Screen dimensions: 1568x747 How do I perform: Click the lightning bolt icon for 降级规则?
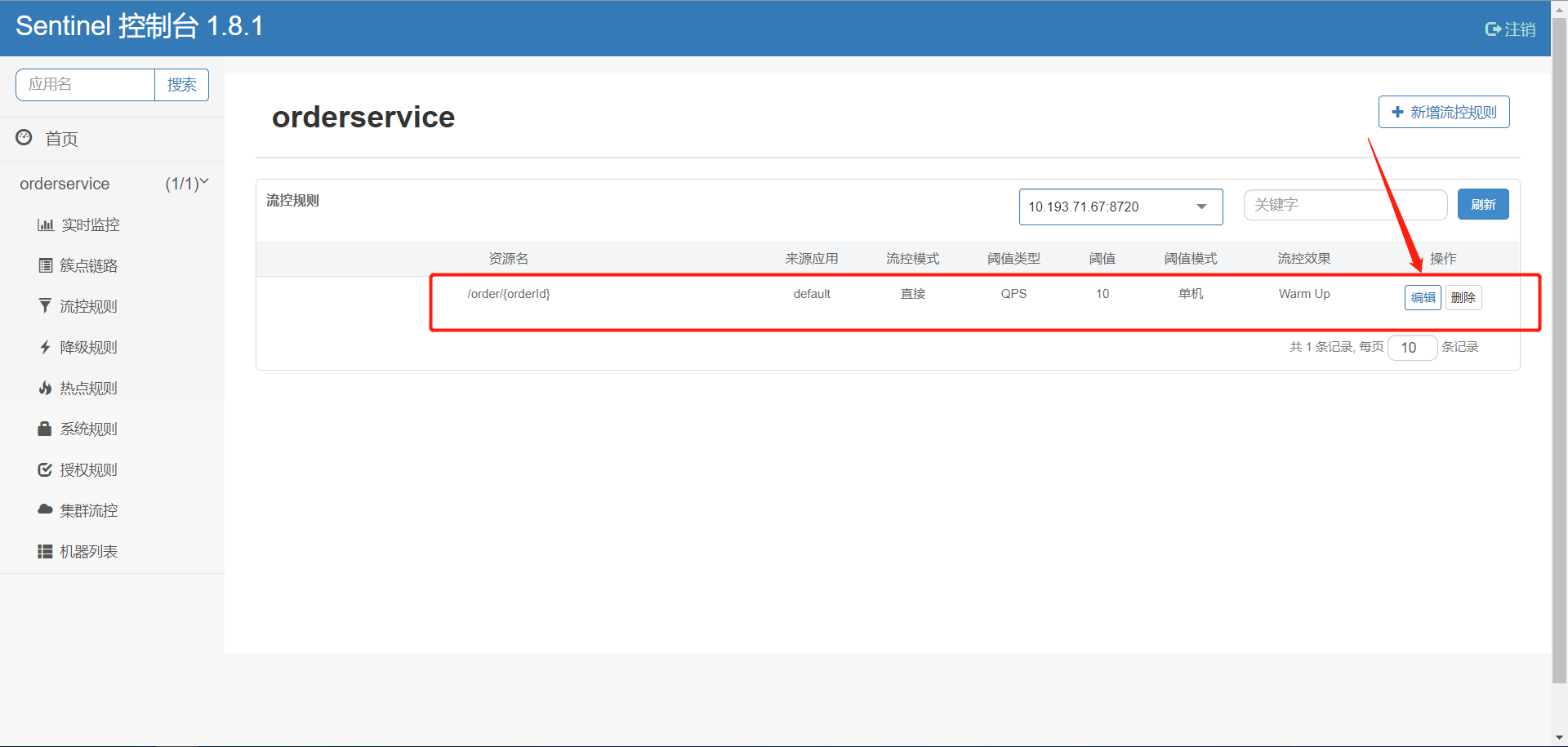click(45, 347)
